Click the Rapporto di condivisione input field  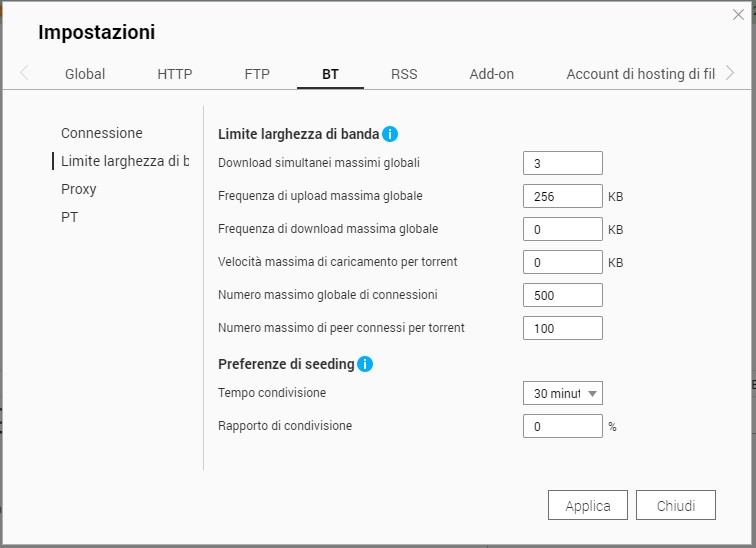click(x=562, y=426)
